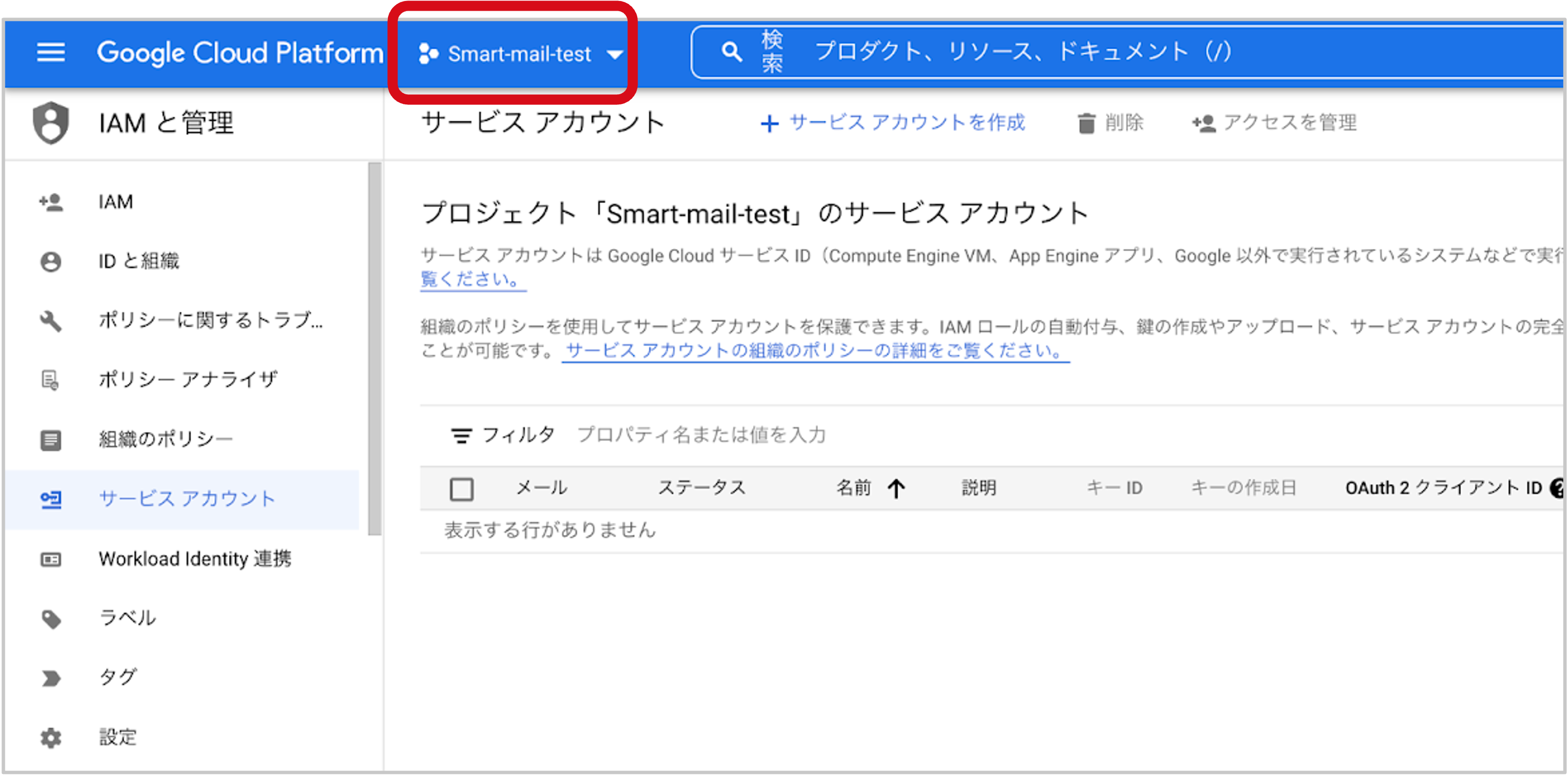Click the フィルタ filter icon
Image resolution: width=1568 pixels, height=775 pixels.
pos(461,435)
